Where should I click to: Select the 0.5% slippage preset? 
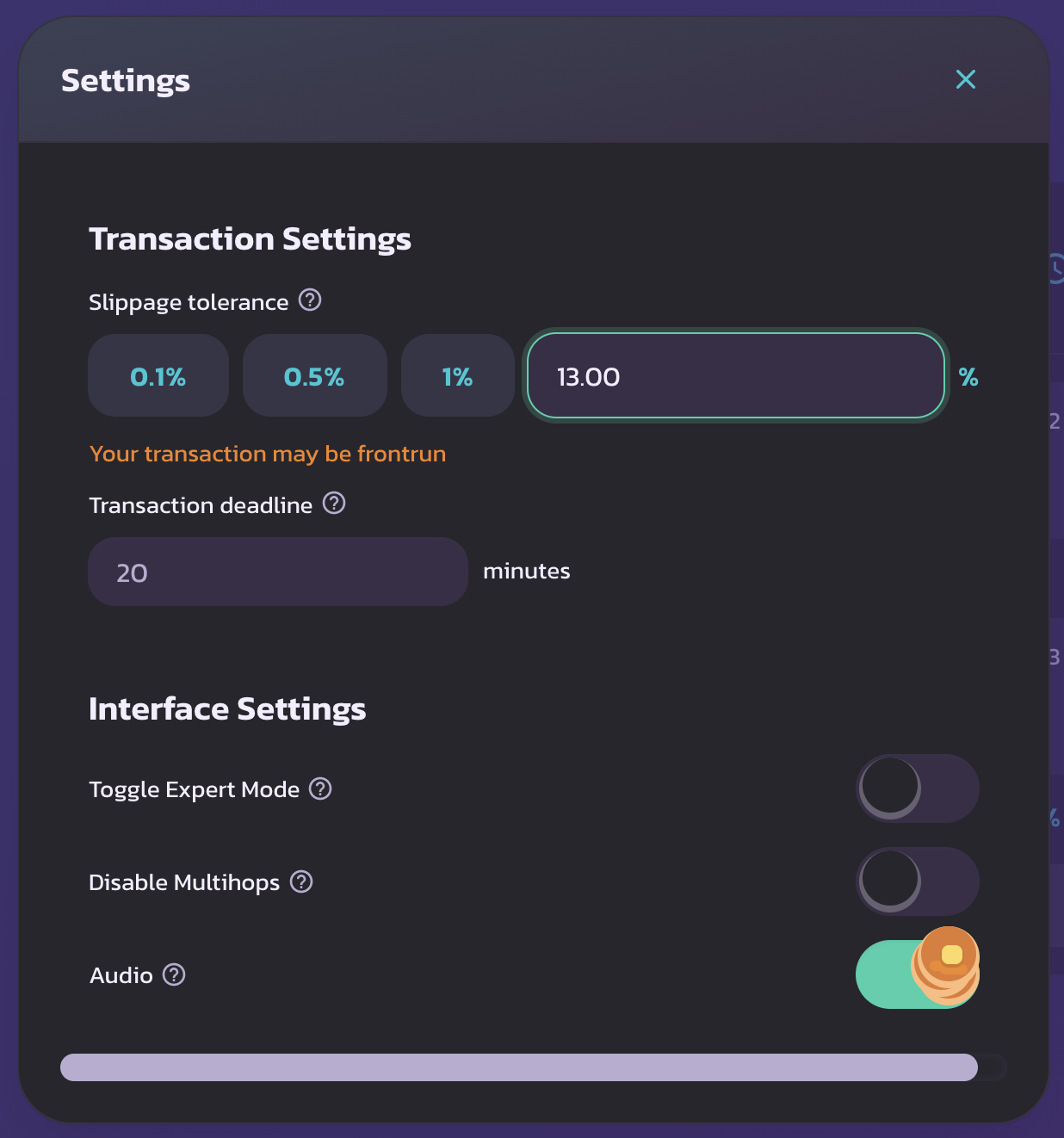coord(314,376)
